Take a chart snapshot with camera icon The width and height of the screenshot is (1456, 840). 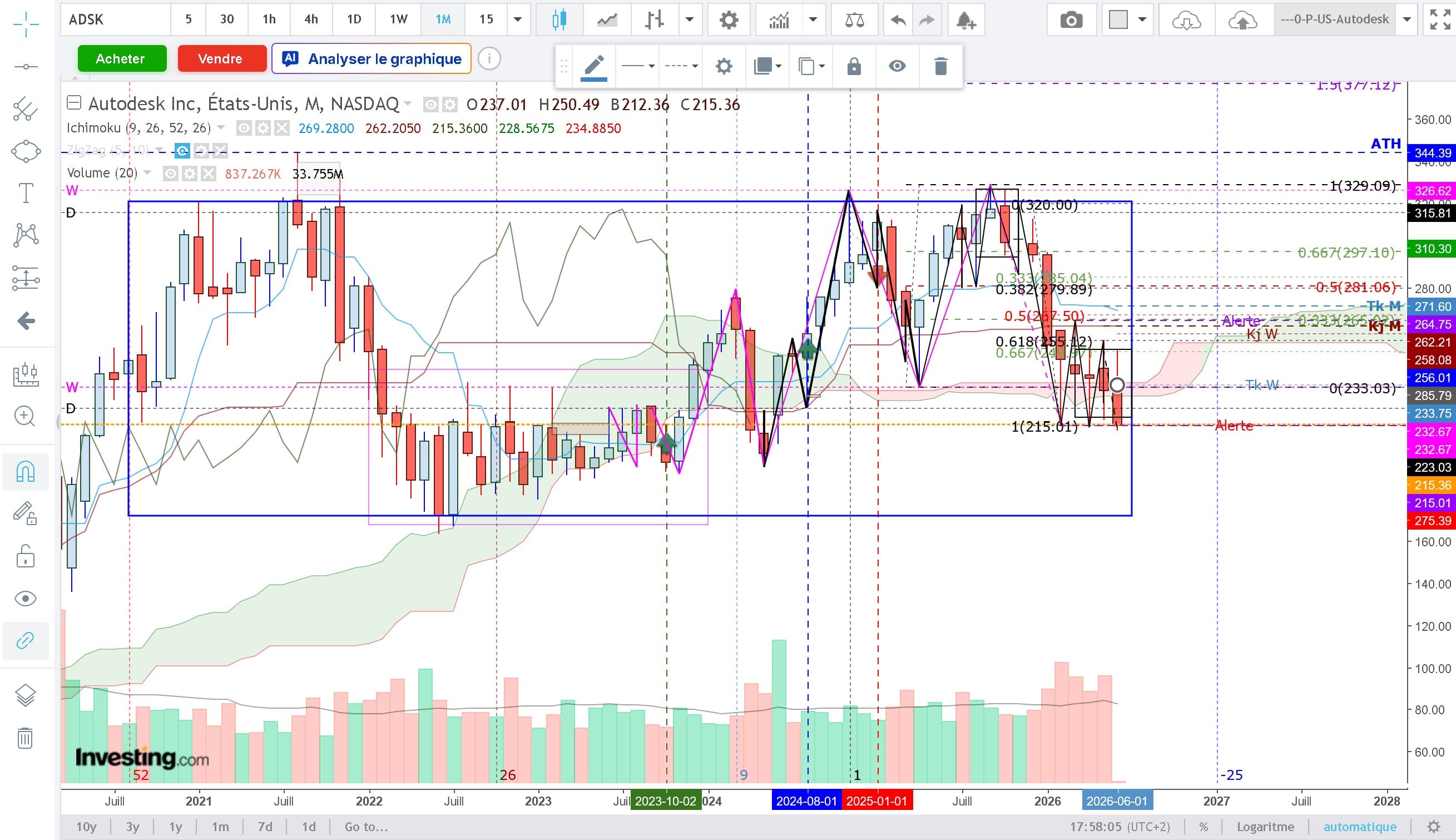click(1071, 20)
